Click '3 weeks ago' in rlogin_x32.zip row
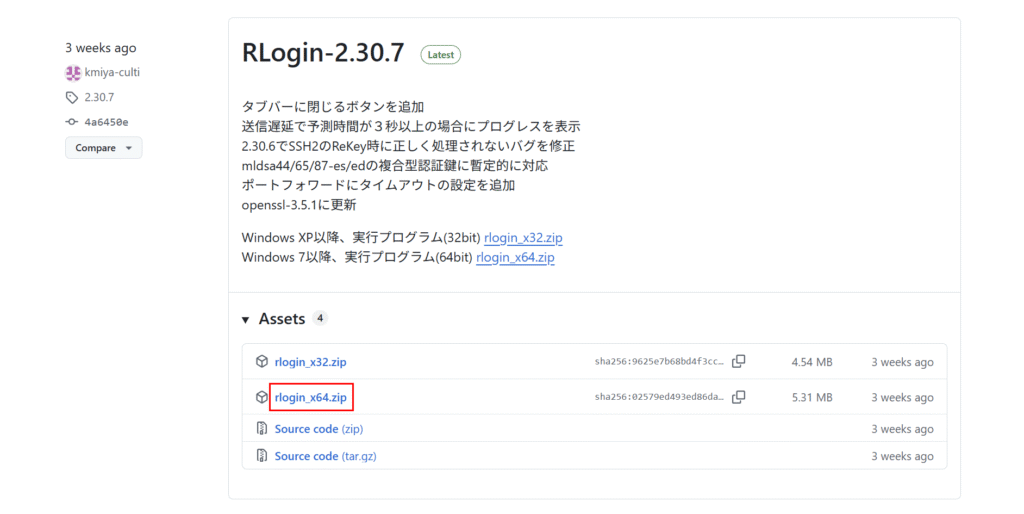The width and height of the screenshot is (1024, 514). pyautogui.click(x=902, y=362)
